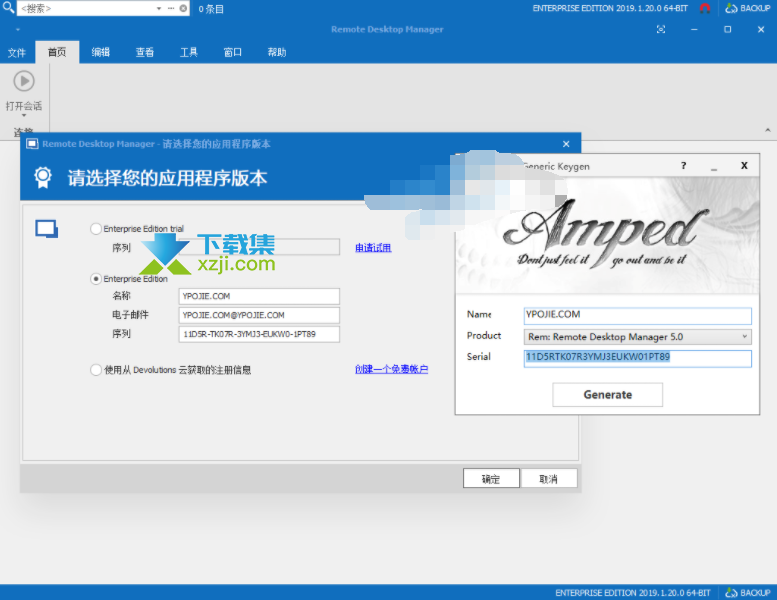Open the Product dropdown in Keygen
Viewport: 777px width, 600px height.
coord(637,337)
